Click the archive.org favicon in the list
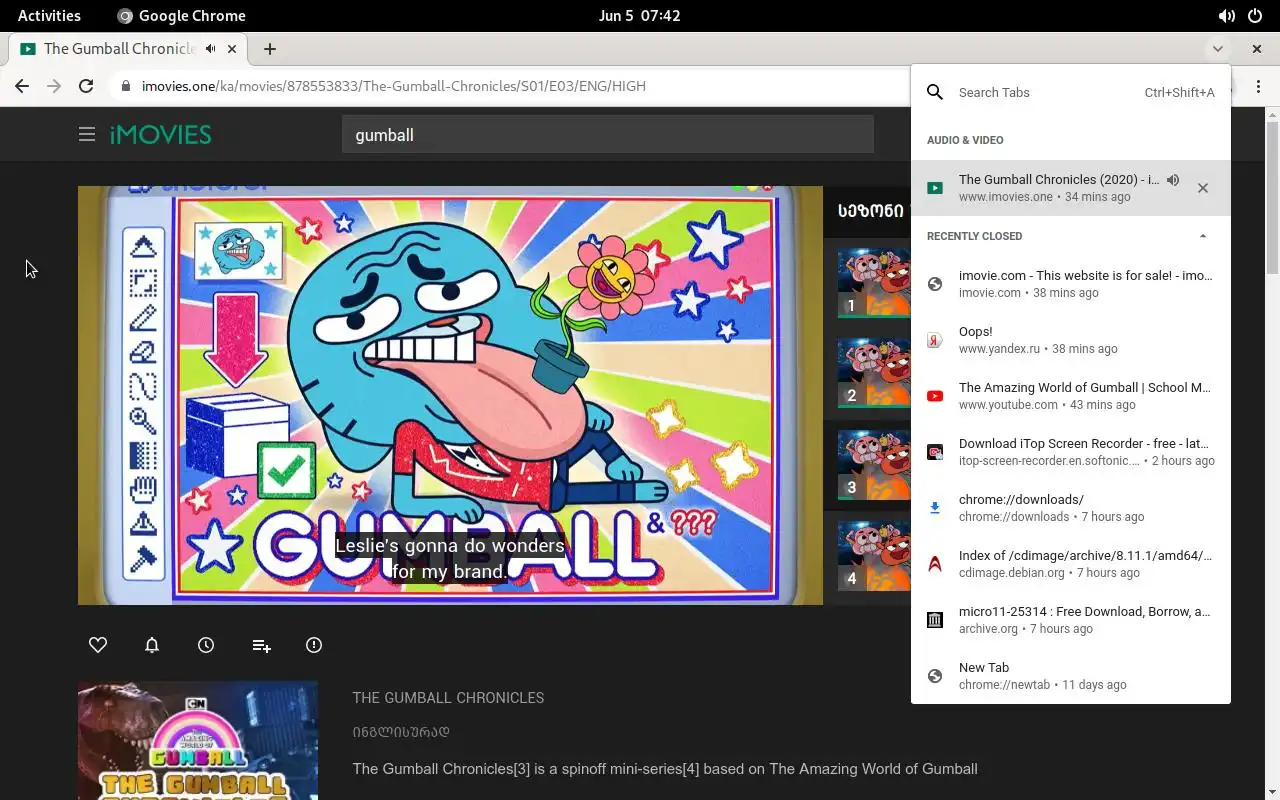 coord(935,620)
